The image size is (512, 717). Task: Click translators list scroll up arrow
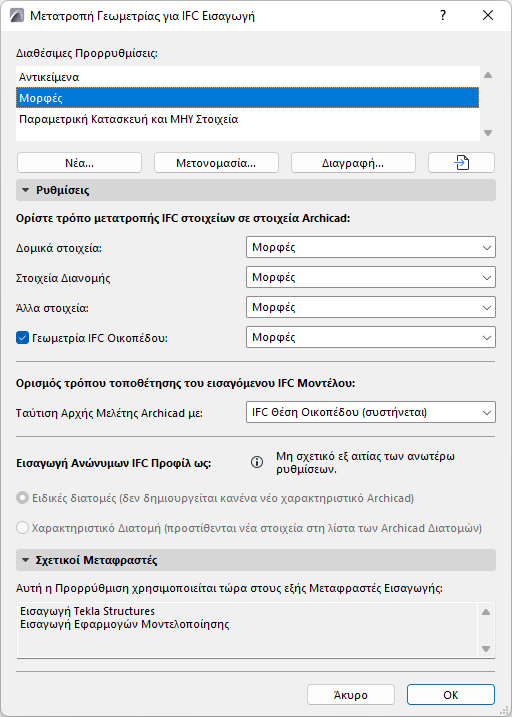[486, 612]
